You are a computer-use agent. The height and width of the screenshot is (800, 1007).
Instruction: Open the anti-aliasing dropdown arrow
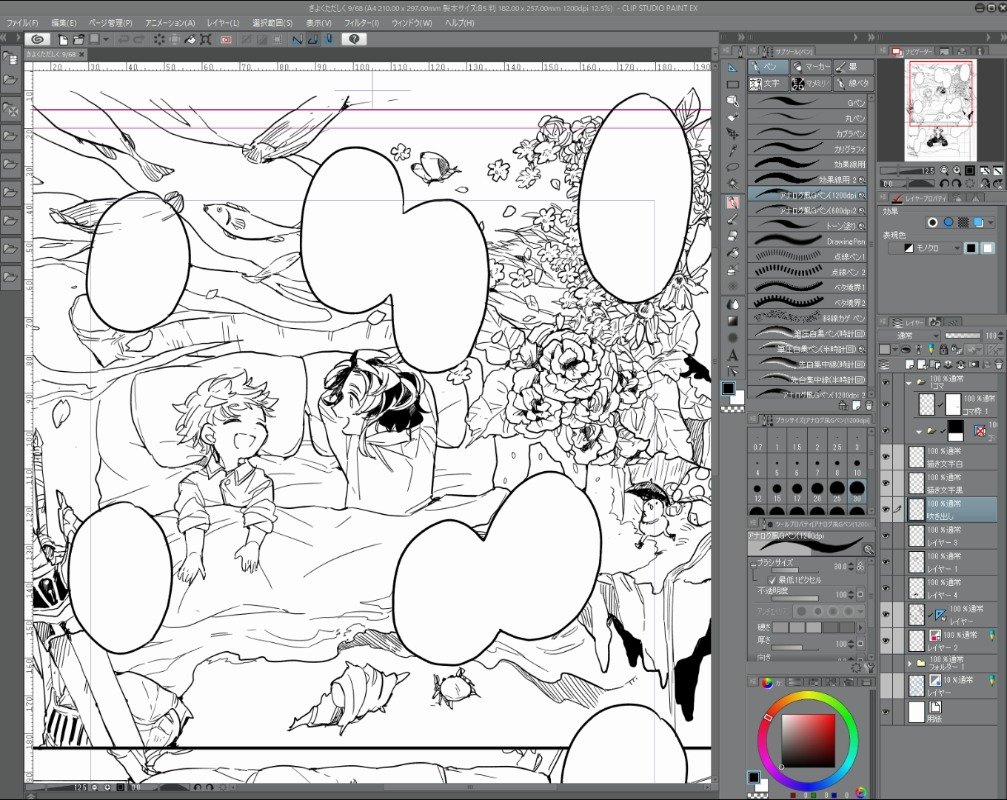click(861, 611)
